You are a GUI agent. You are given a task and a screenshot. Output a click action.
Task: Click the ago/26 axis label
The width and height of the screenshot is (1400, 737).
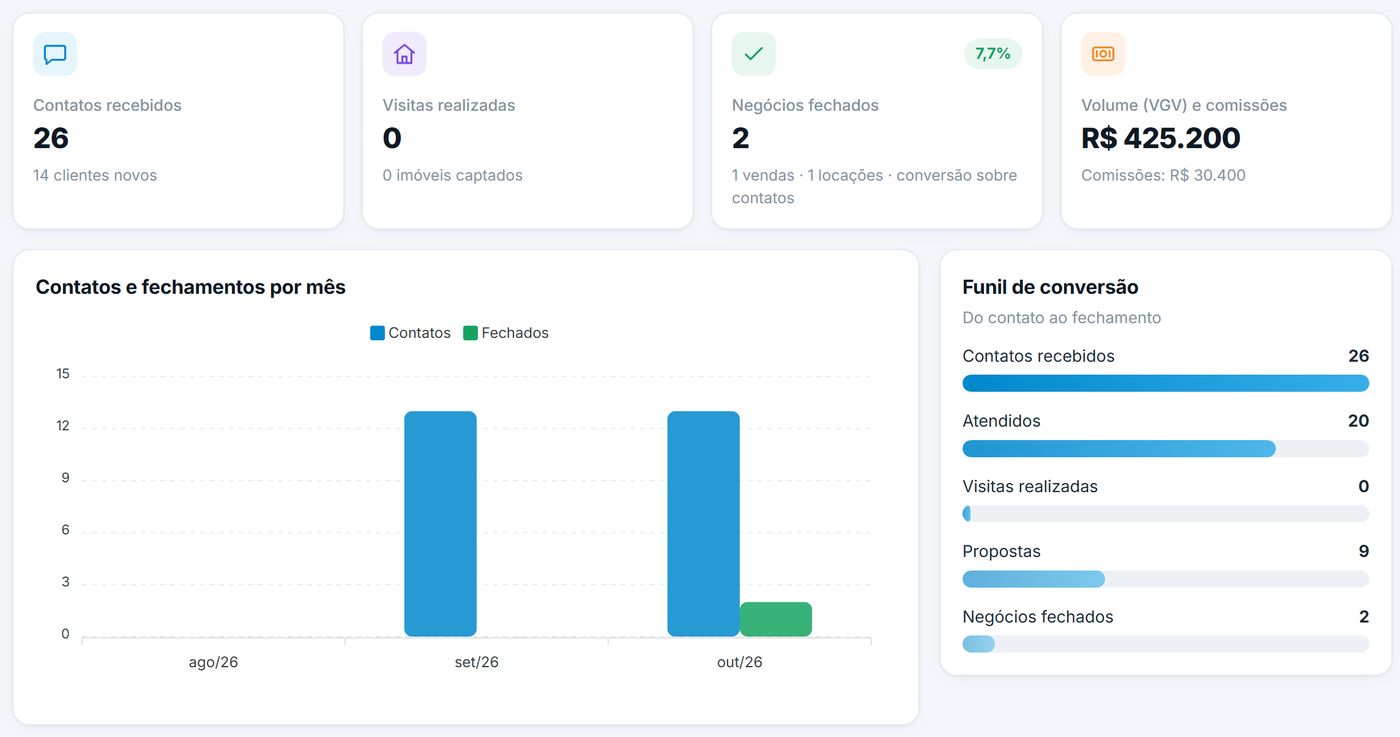(213, 662)
